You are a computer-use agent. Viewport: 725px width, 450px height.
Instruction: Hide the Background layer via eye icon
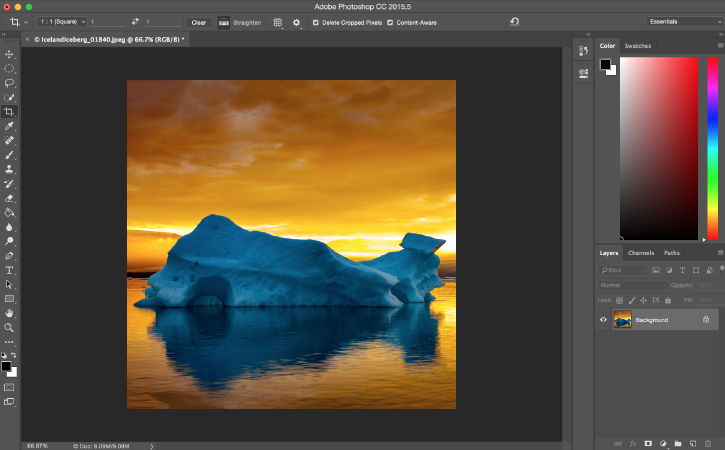(x=603, y=320)
